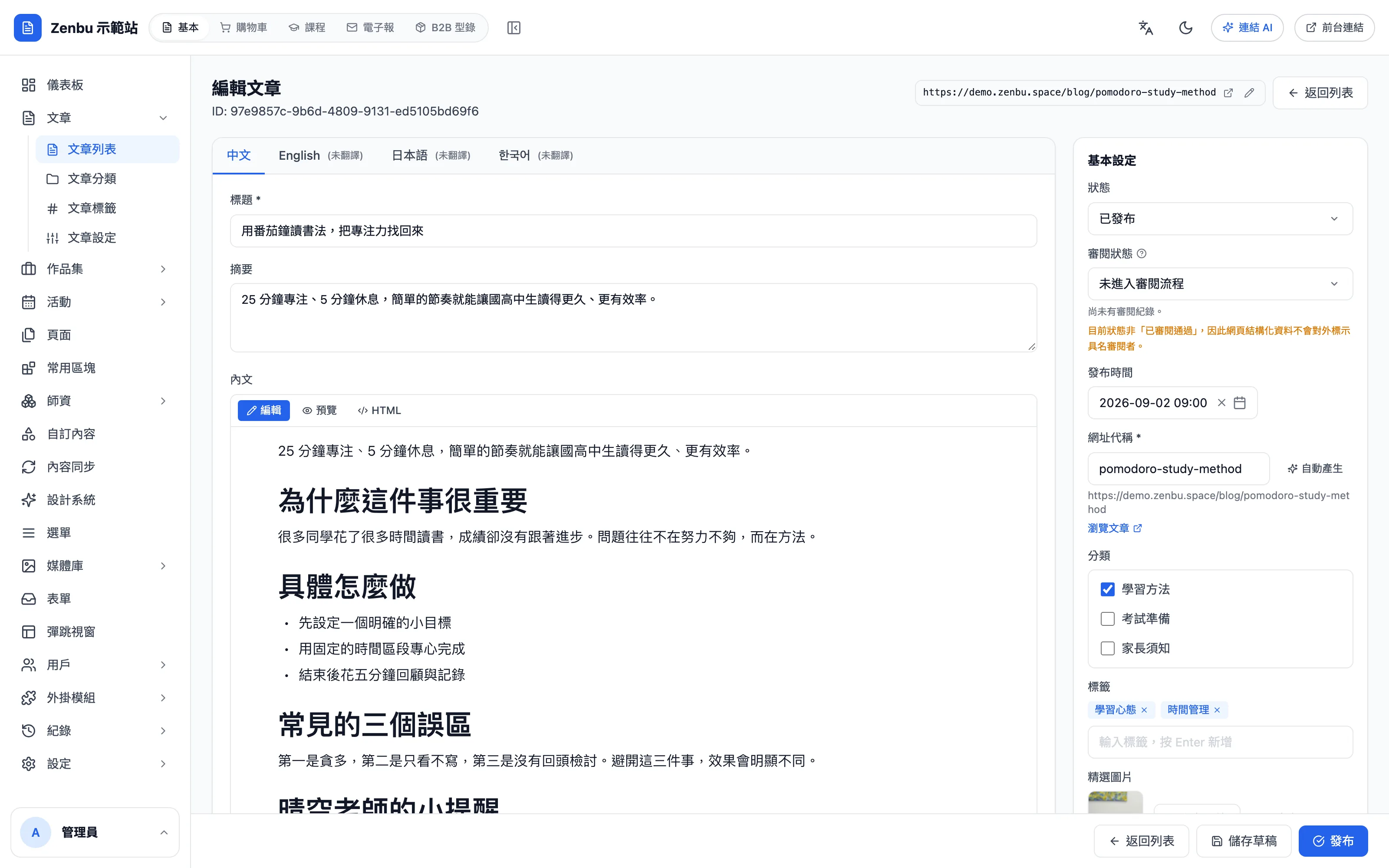Open the 審閱狀態 dropdown
This screenshot has height=868, width=1389.
(1220, 283)
